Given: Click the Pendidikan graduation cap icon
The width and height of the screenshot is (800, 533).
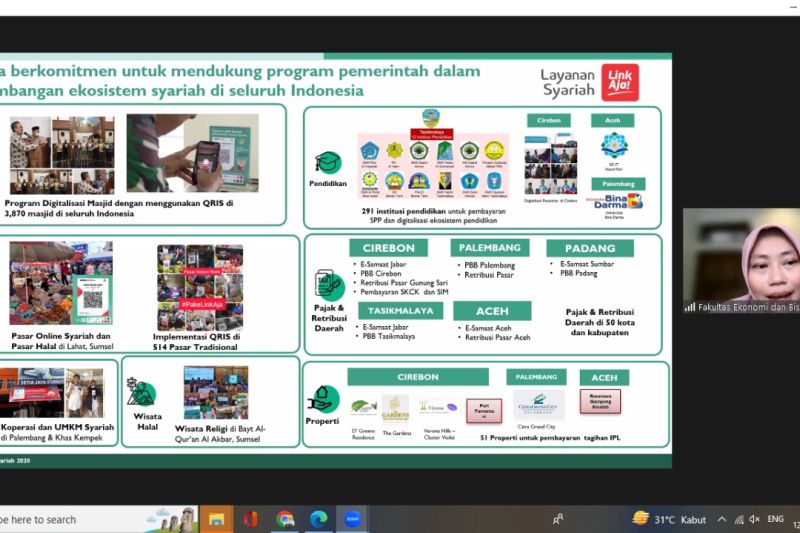Looking at the screenshot, I should (x=327, y=163).
